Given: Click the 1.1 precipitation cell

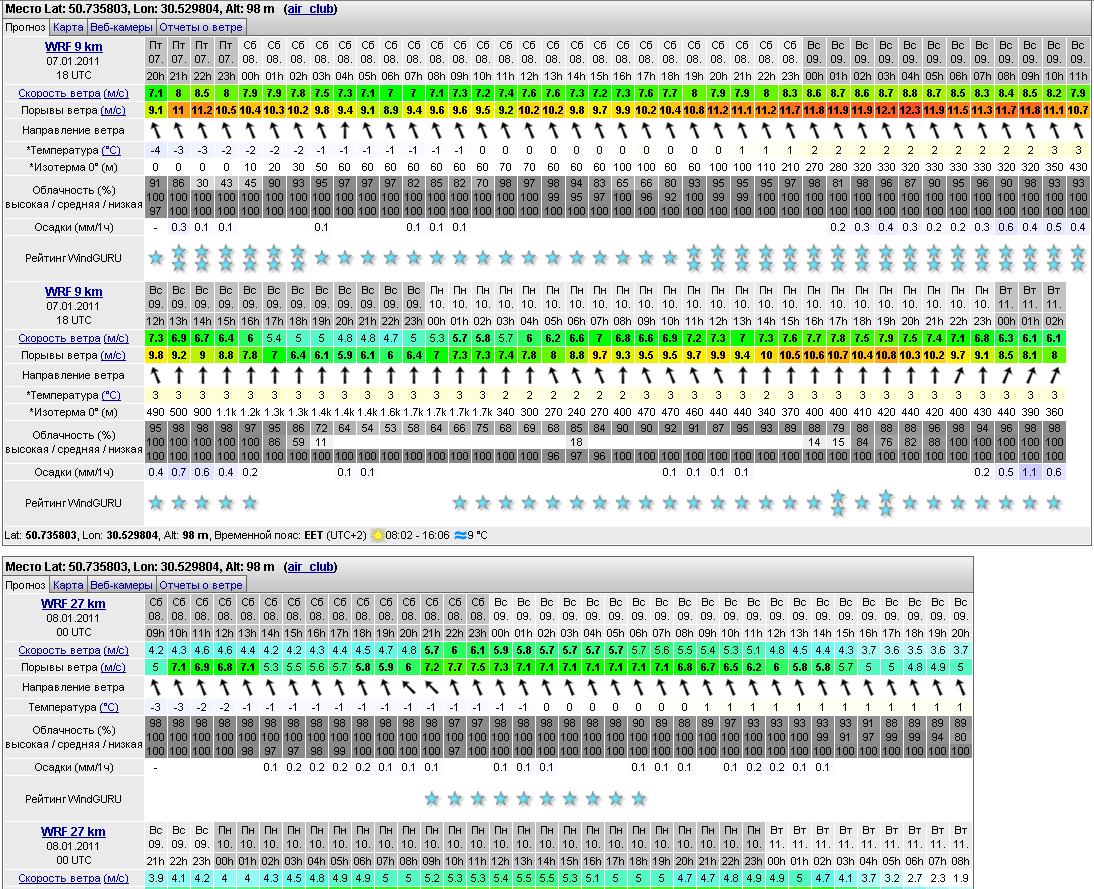Looking at the screenshot, I should click(1029, 472).
